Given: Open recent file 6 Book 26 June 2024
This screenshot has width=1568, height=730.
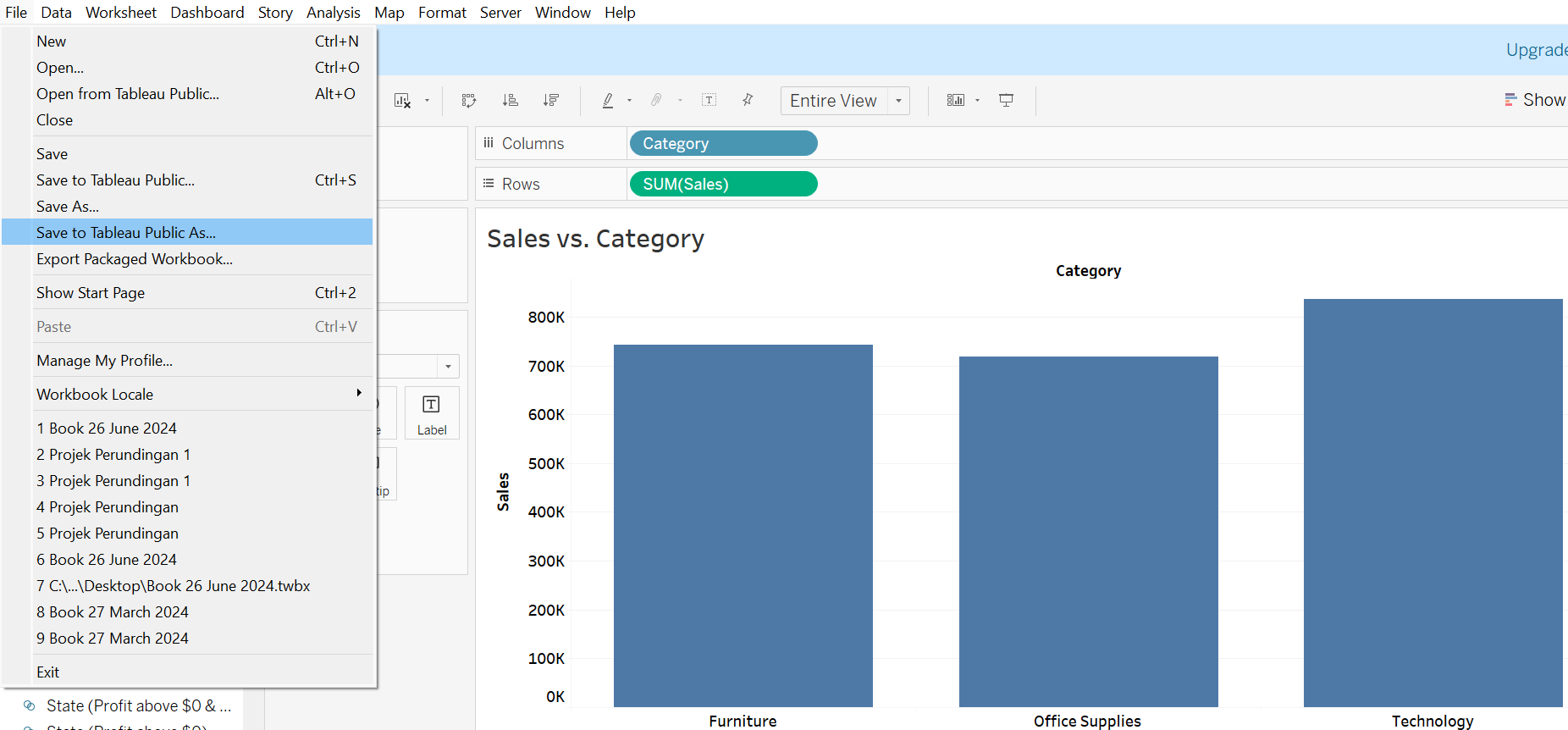Looking at the screenshot, I should [187, 560].
